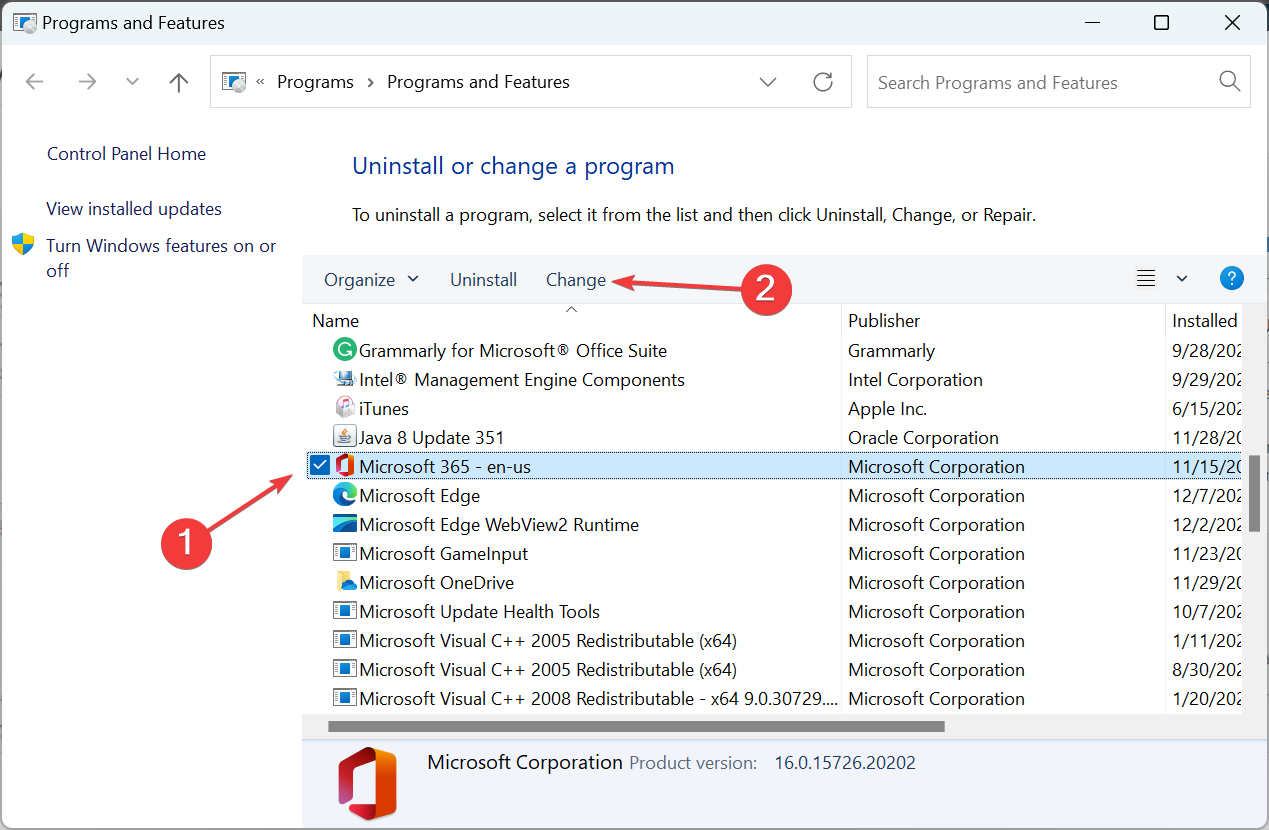Click the vertical scrollbar thumb of the program list

pos(1254,493)
